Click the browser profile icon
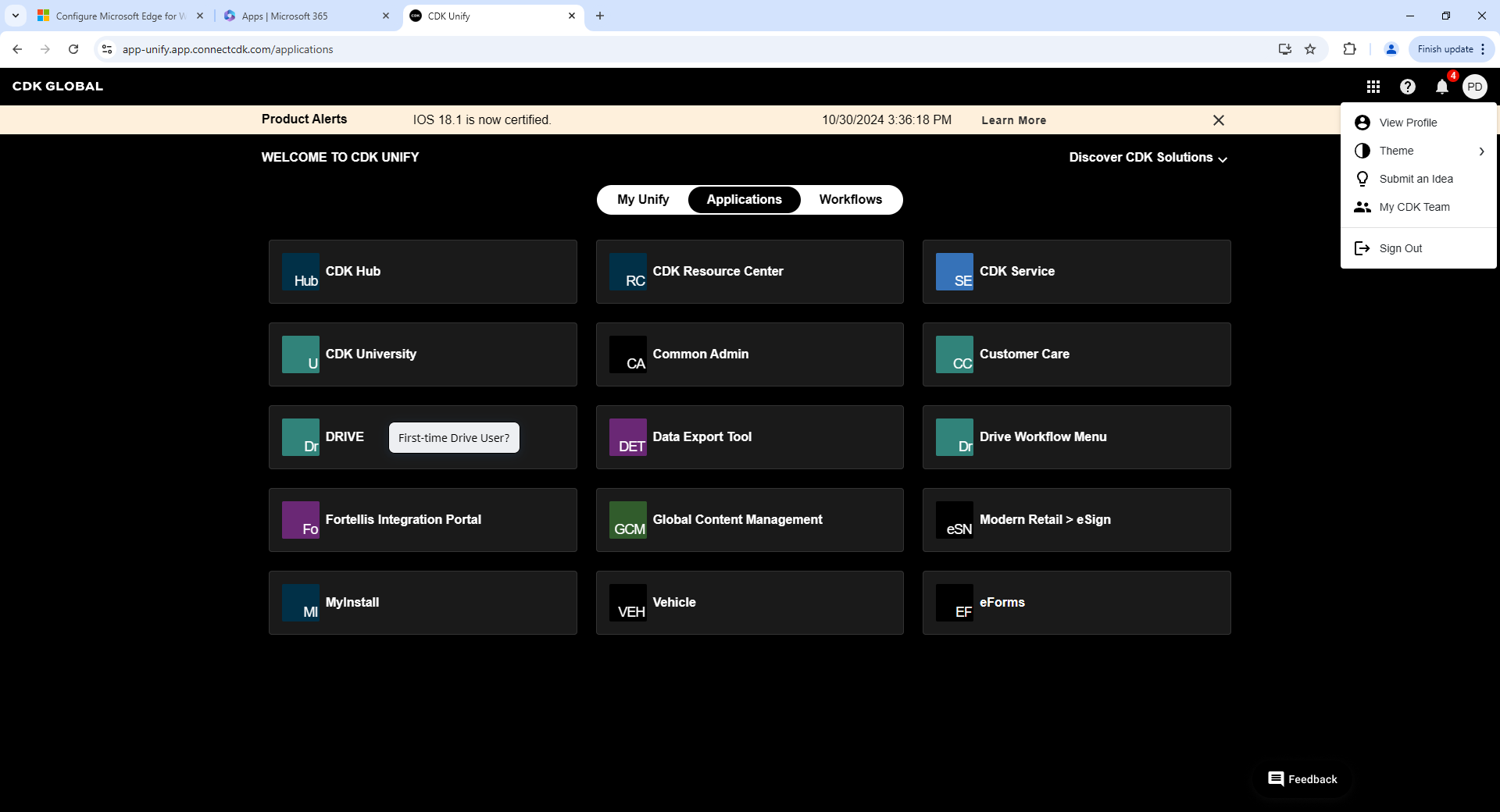 point(1391,49)
